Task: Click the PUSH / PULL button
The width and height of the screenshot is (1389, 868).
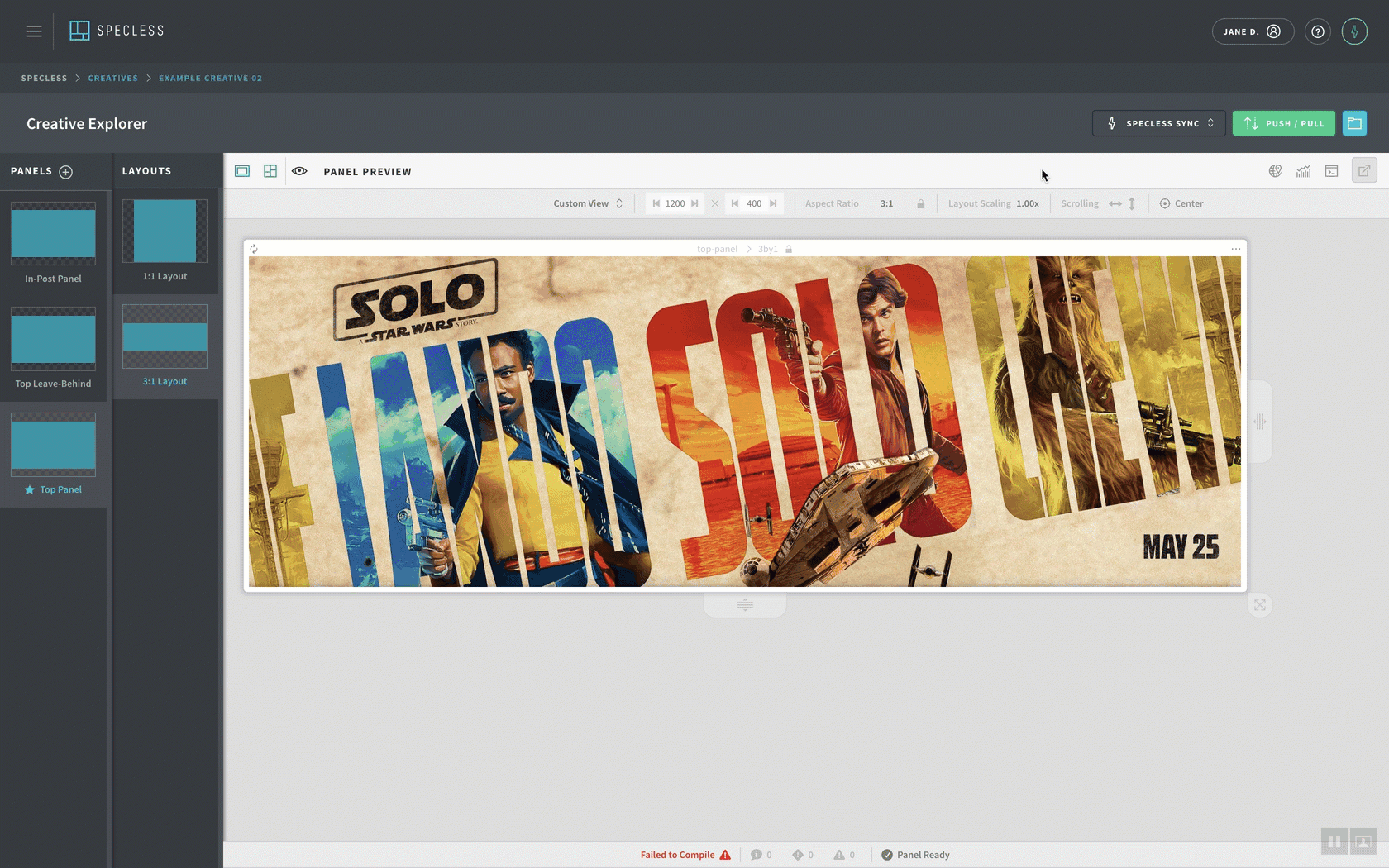Action: coord(1283,123)
